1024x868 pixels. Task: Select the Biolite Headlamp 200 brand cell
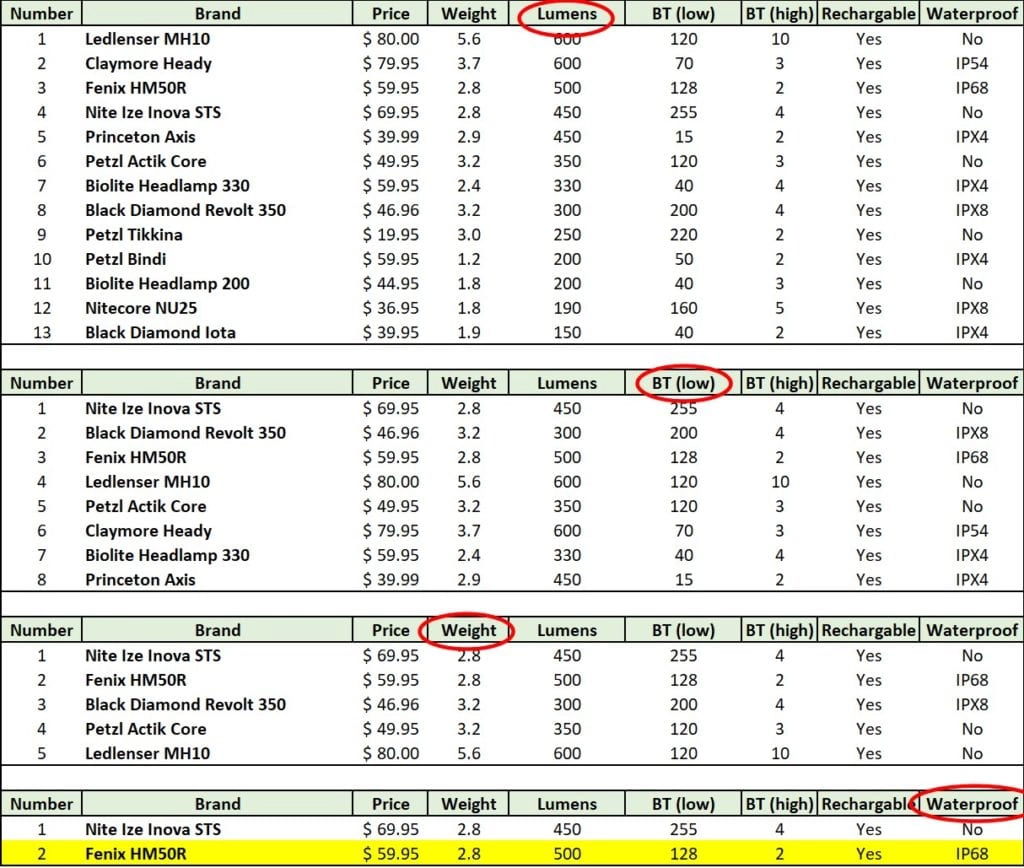click(x=167, y=284)
